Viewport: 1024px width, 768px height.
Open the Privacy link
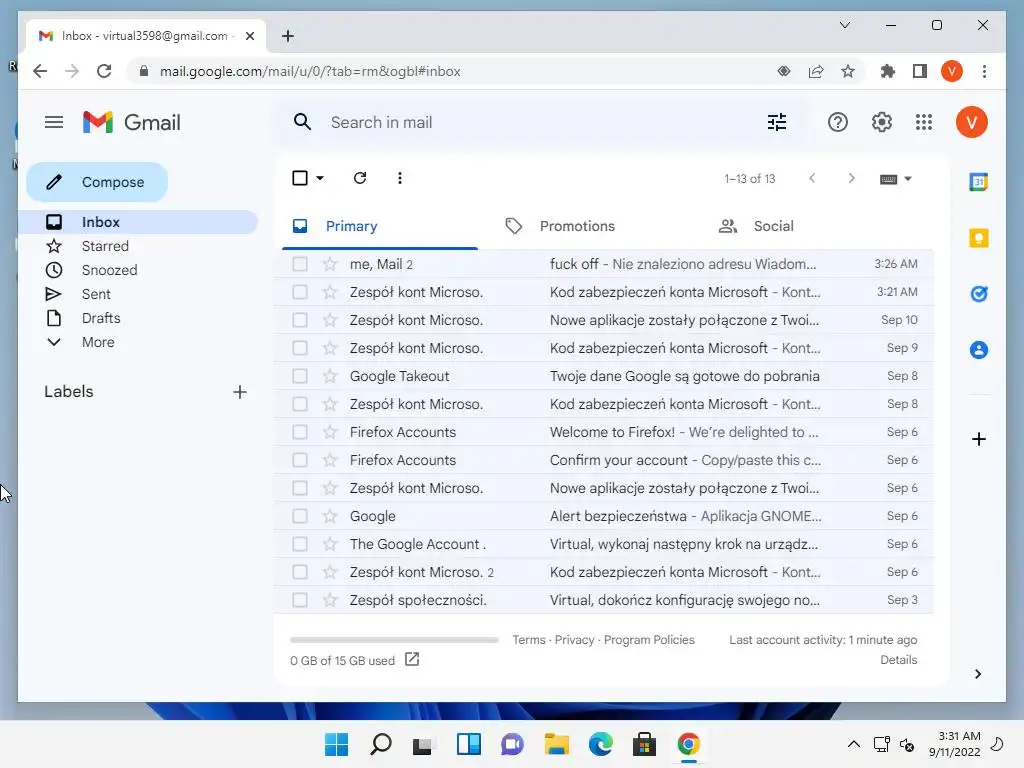574,640
